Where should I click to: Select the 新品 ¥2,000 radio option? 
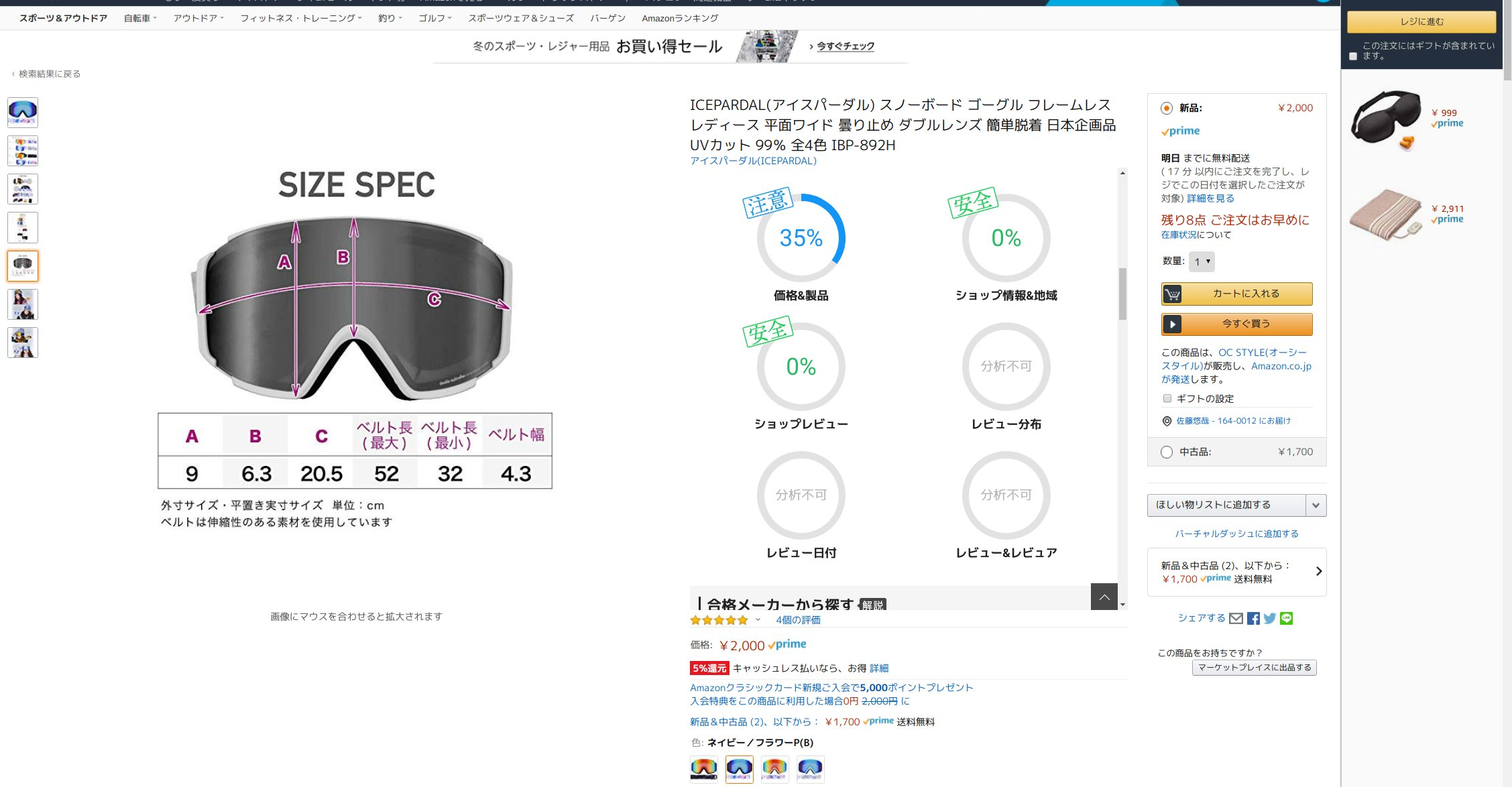(1167, 108)
